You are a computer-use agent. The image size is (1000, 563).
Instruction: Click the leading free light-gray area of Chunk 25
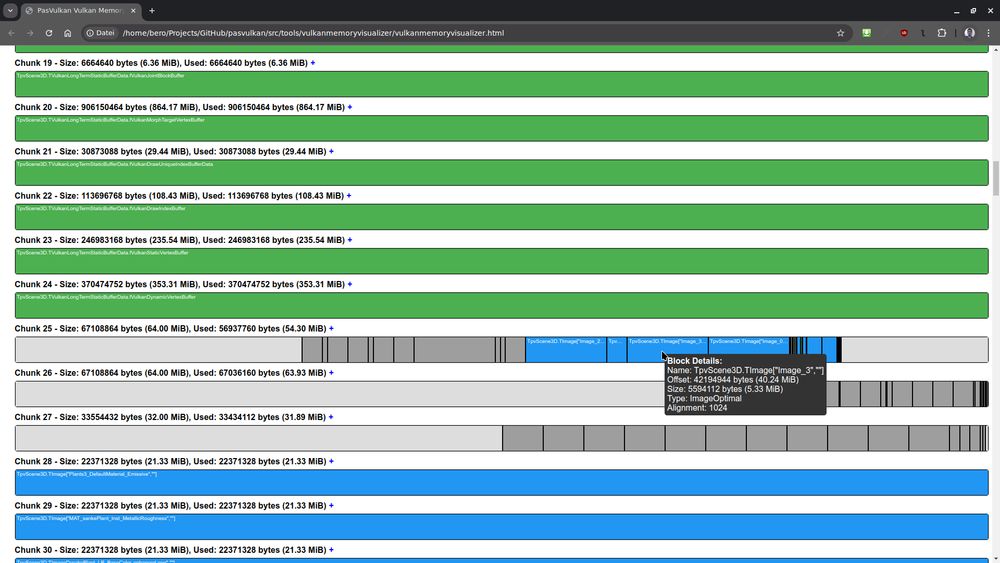[x=158, y=350]
